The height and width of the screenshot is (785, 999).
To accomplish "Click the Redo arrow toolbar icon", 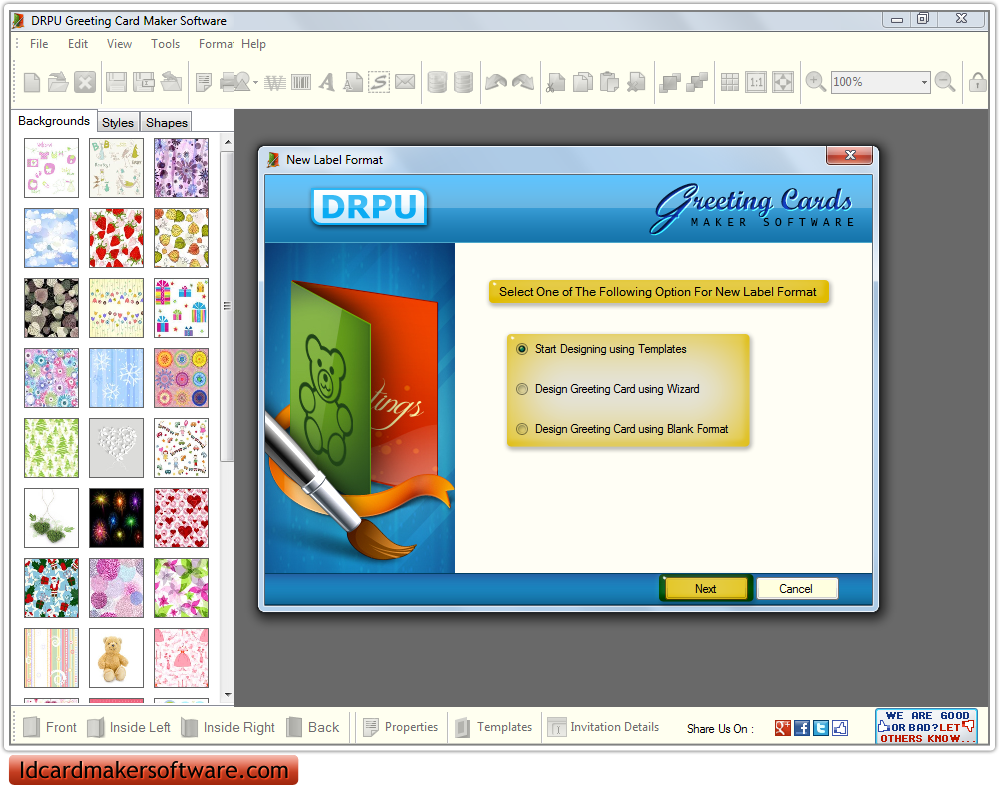I will [x=522, y=82].
